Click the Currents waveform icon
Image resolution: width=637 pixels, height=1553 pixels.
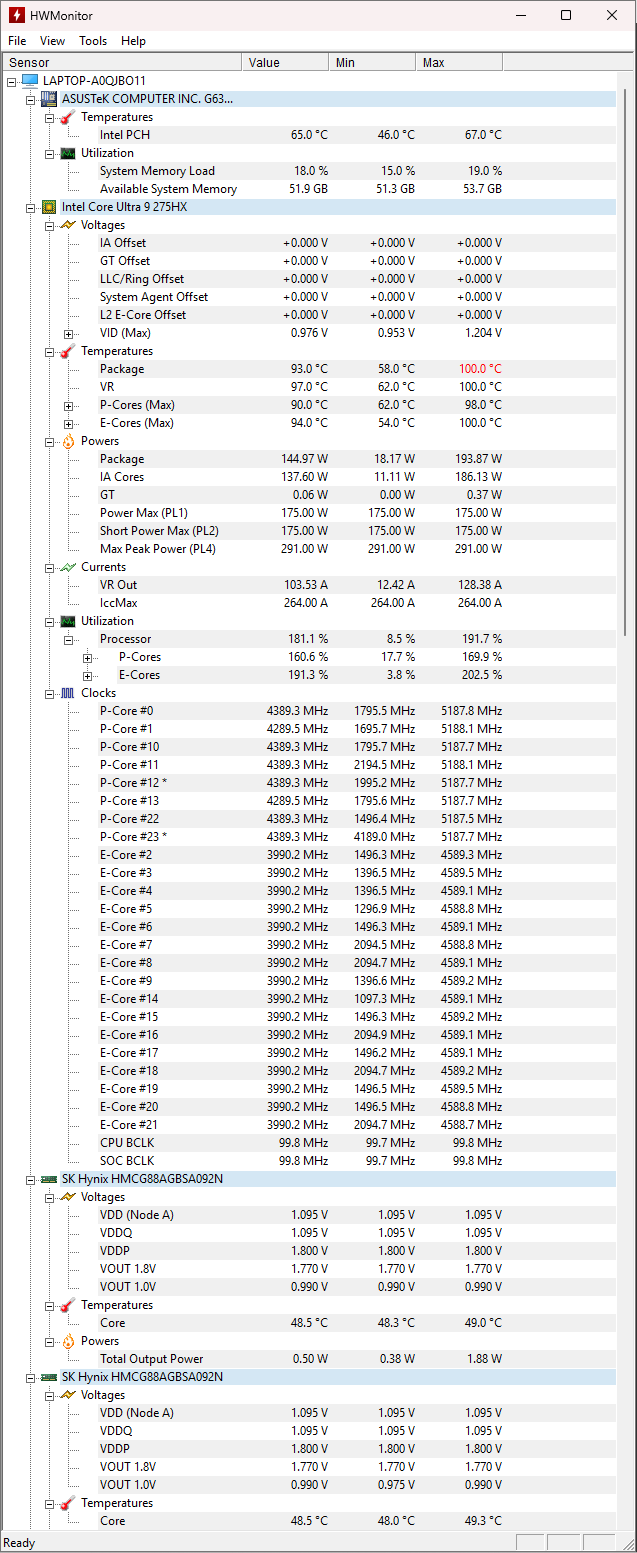tap(67, 567)
